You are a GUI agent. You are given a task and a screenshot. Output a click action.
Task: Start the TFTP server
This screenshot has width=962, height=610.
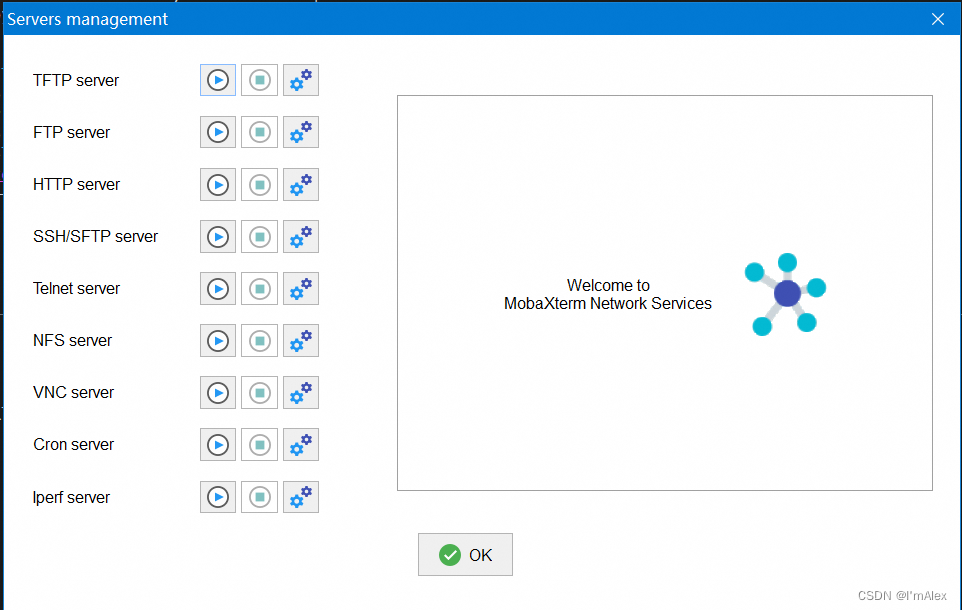218,80
